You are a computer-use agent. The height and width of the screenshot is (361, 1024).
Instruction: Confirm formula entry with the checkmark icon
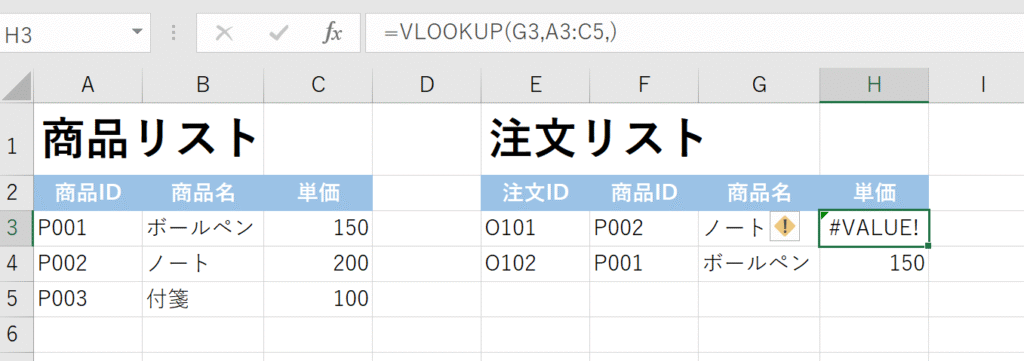[x=279, y=33]
